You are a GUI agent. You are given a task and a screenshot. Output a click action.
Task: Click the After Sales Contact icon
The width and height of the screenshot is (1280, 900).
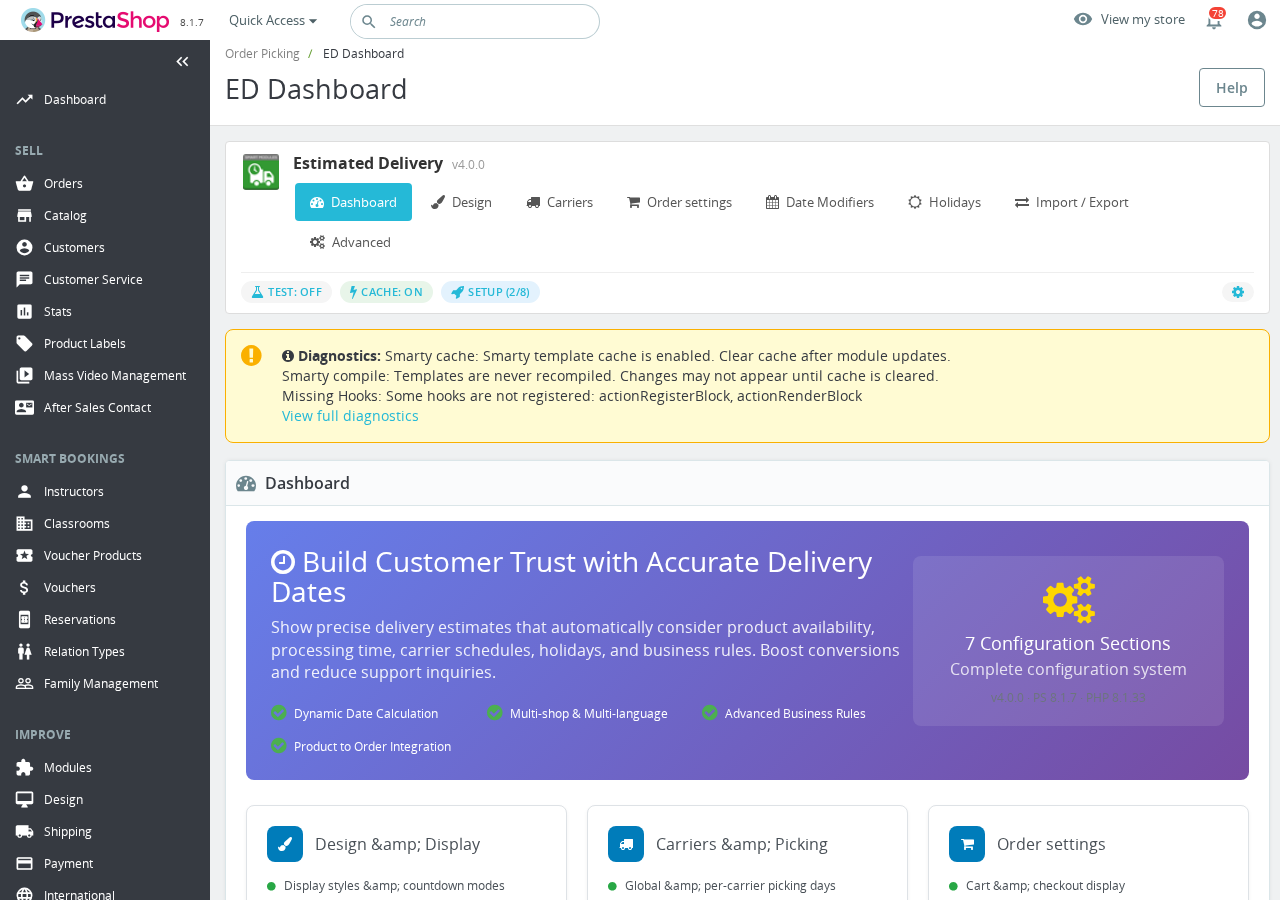coord(25,408)
